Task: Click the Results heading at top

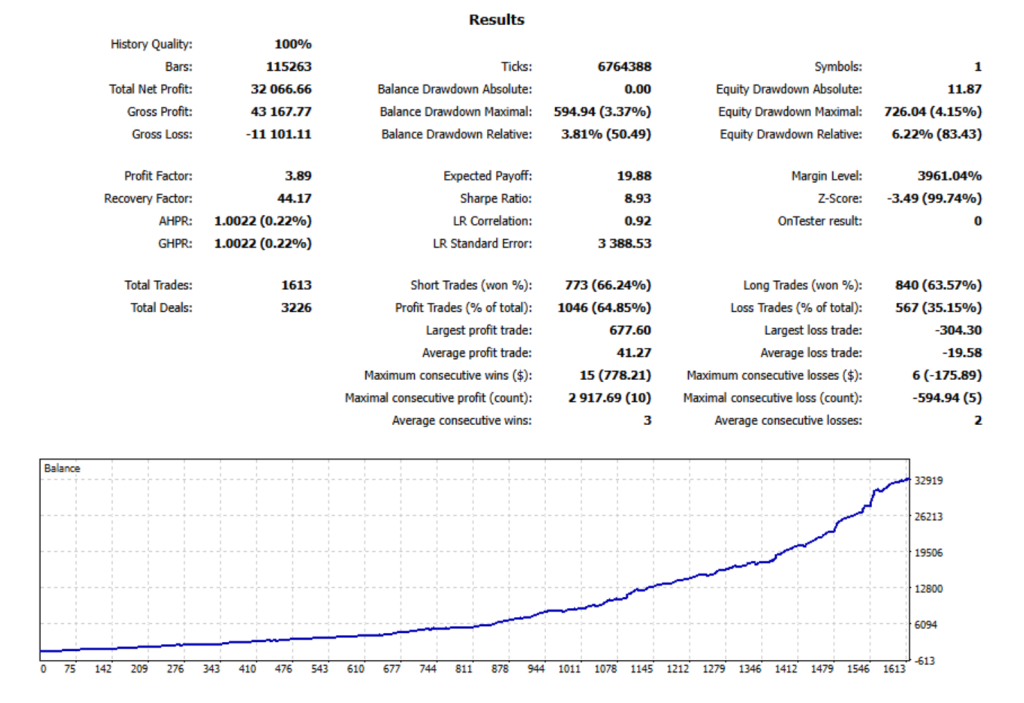Action: [x=497, y=20]
